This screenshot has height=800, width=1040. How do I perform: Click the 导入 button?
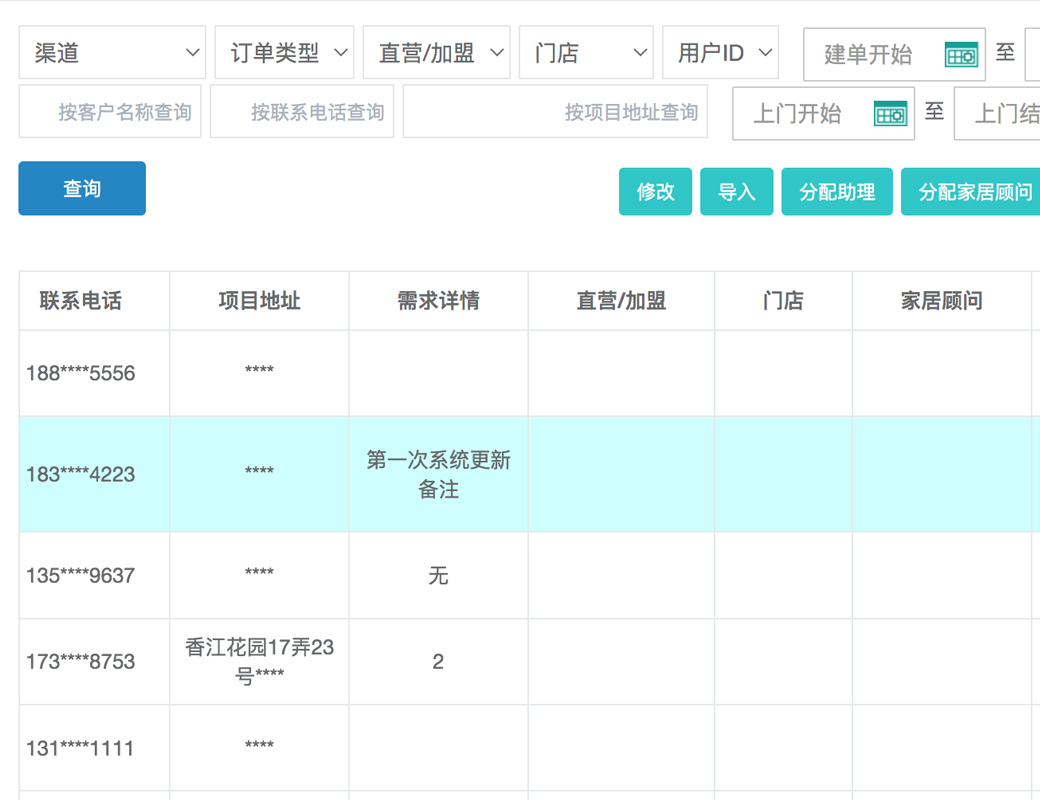(x=736, y=192)
